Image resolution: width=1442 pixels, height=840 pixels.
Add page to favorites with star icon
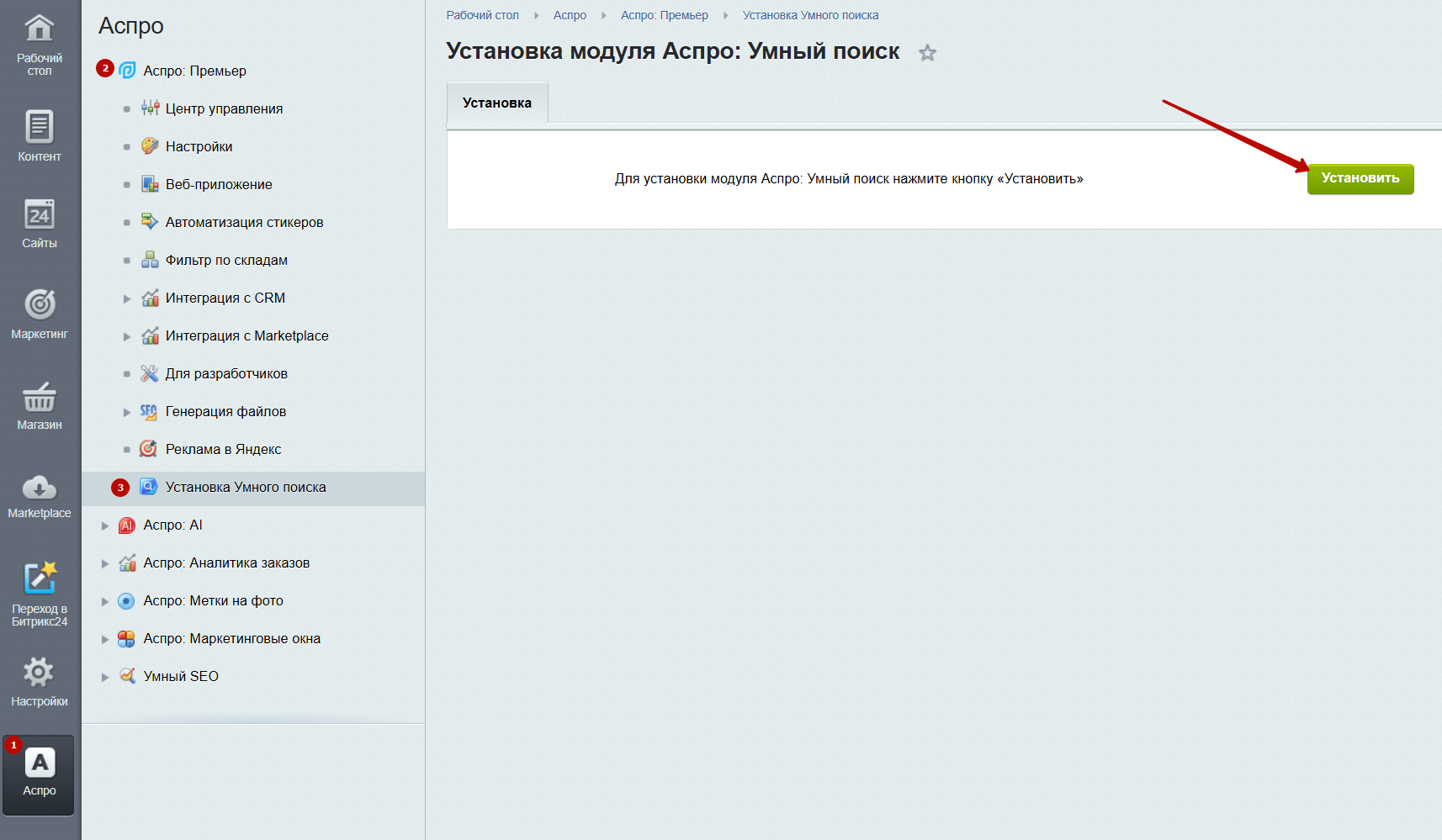coord(927,53)
